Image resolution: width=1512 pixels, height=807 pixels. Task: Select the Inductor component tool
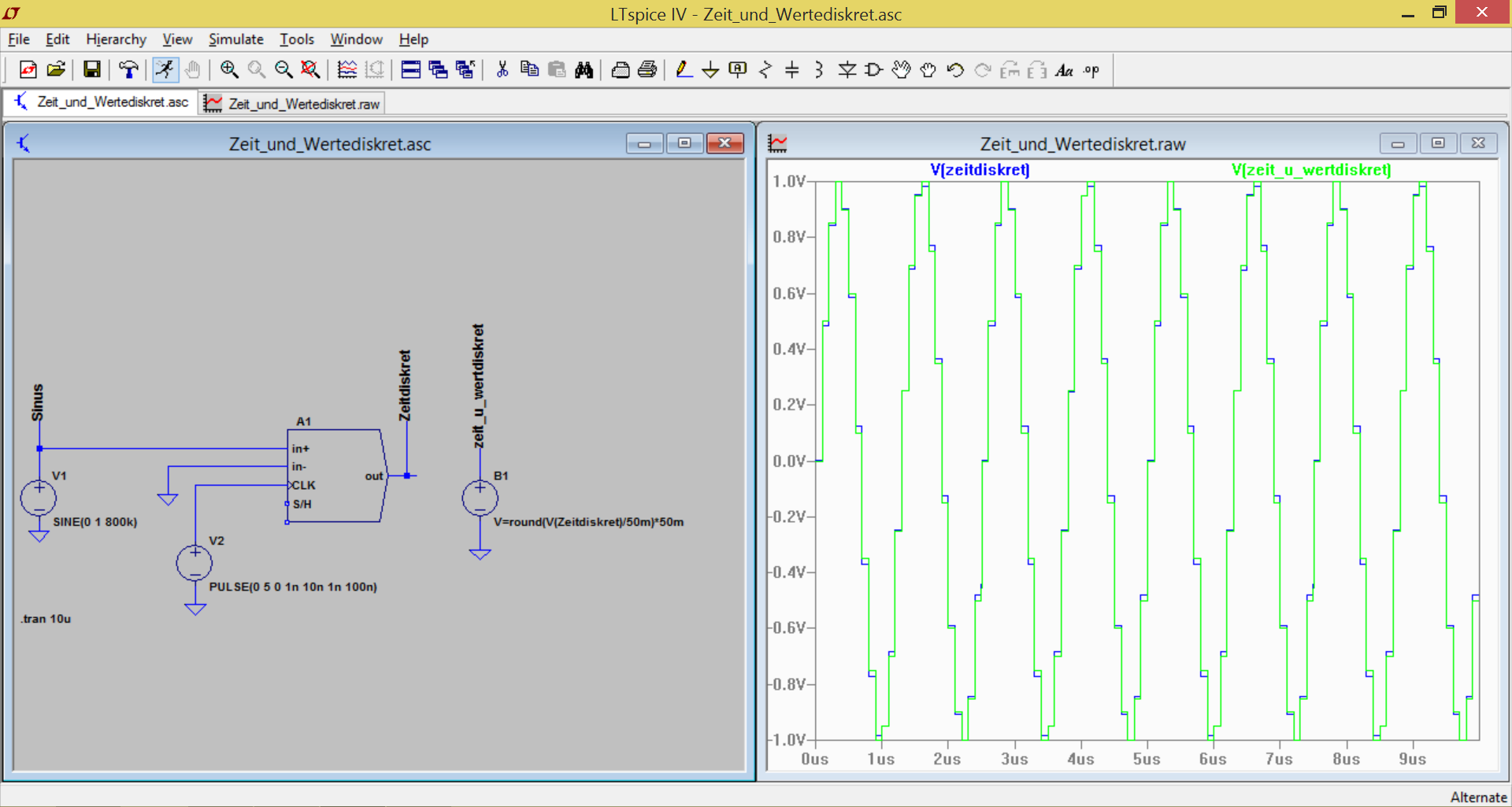click(x=819, y=70)
